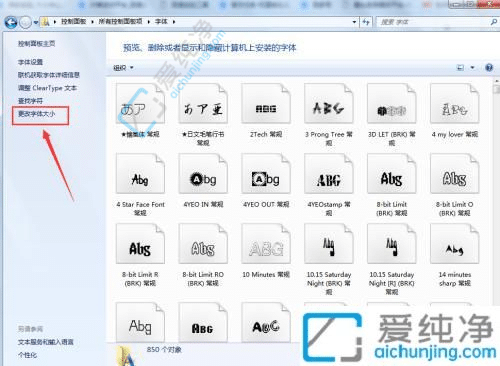The image size is (500, 366).
Task: Open the 4YEOstamp font icon
Action: pos(329,174)
